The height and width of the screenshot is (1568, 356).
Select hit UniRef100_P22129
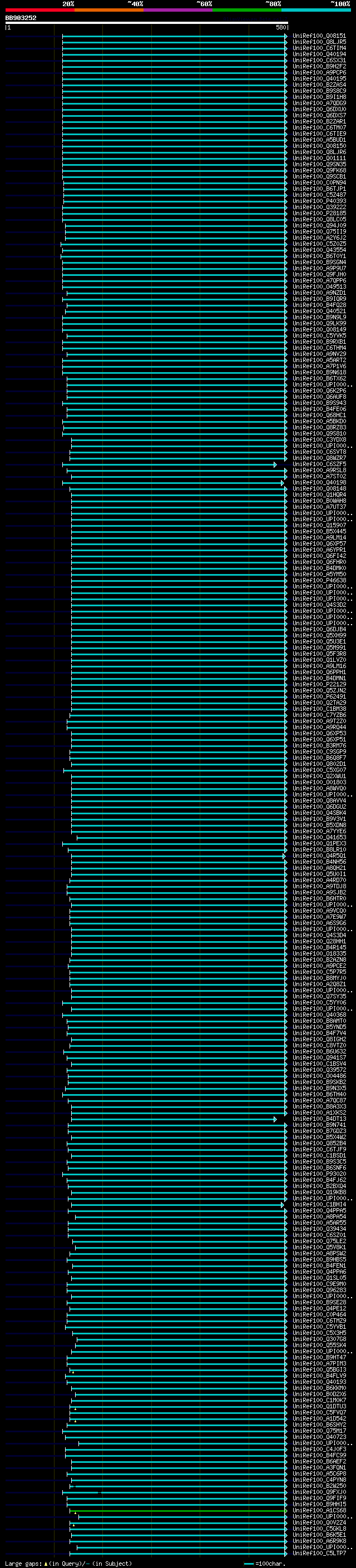(319, 685)
